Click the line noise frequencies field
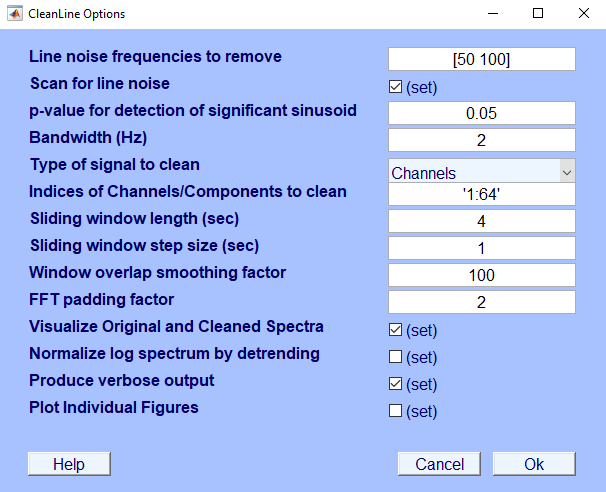 coord(481,59)
